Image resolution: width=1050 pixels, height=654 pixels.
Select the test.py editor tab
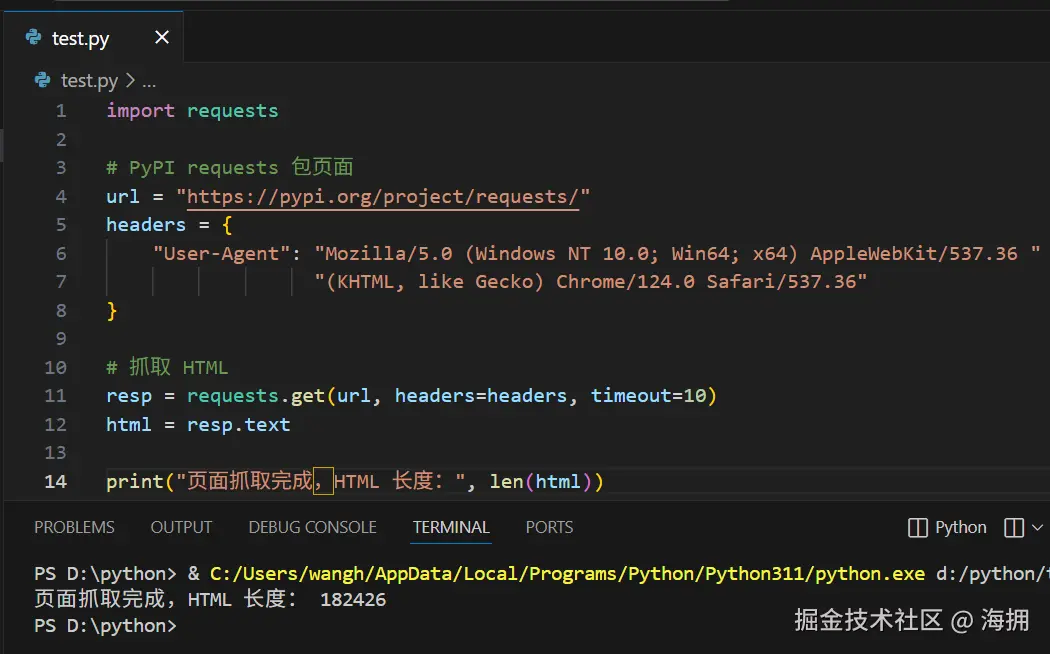[x=94, y=38]
